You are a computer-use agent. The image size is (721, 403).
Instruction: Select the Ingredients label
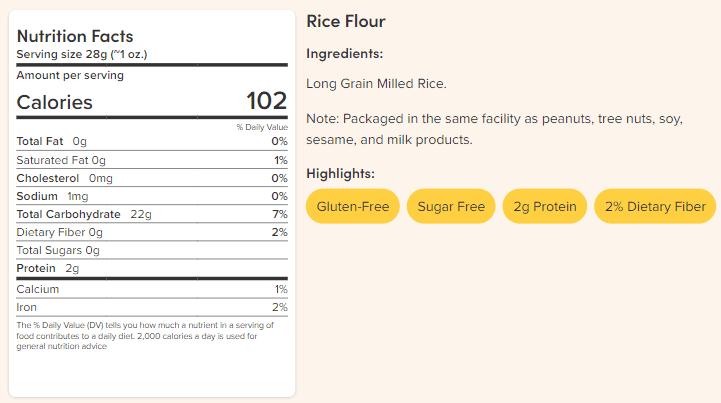[344, 53]
